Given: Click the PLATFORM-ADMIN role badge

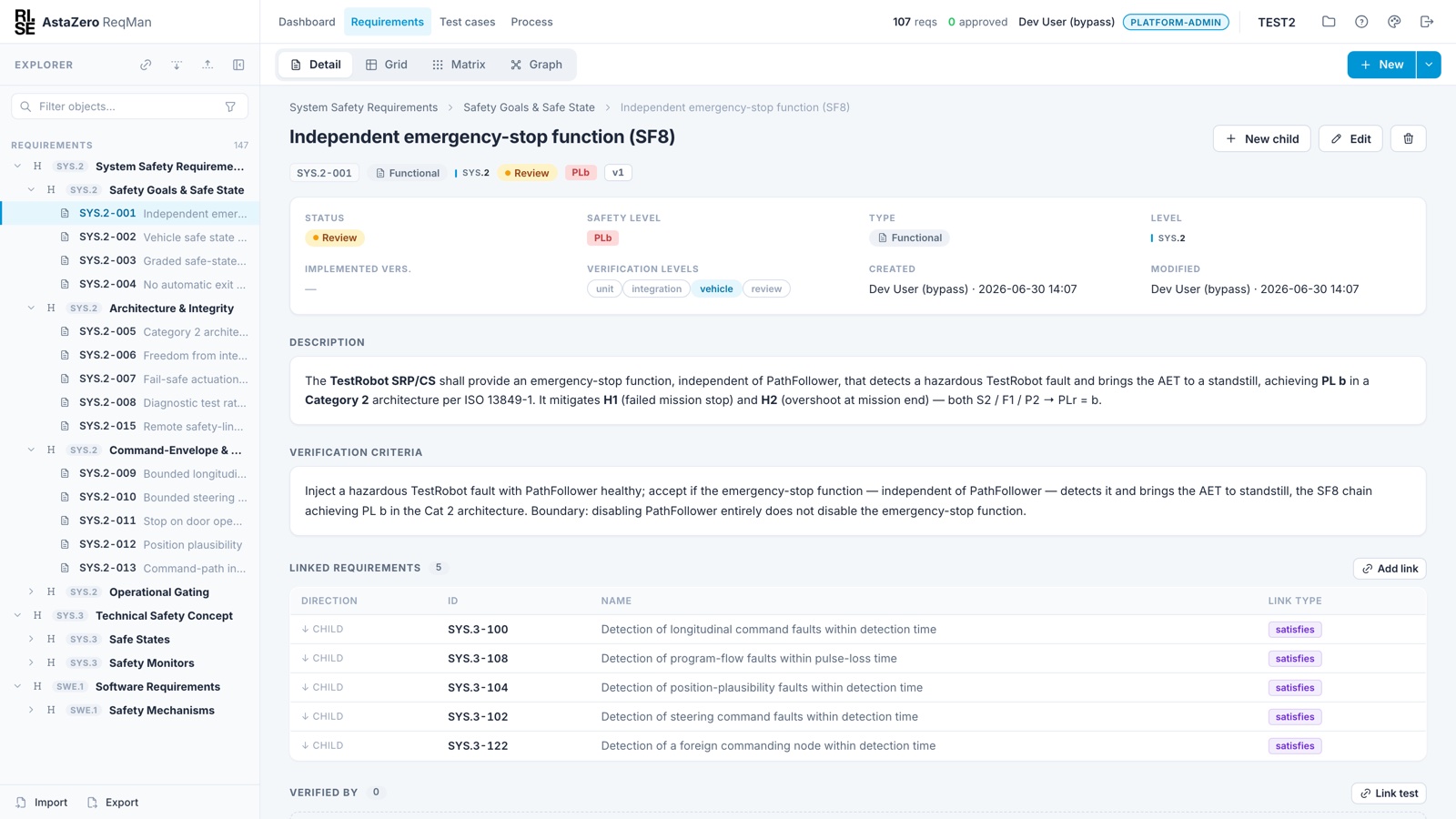Looking at the screenshot, I should [1176, 22].
